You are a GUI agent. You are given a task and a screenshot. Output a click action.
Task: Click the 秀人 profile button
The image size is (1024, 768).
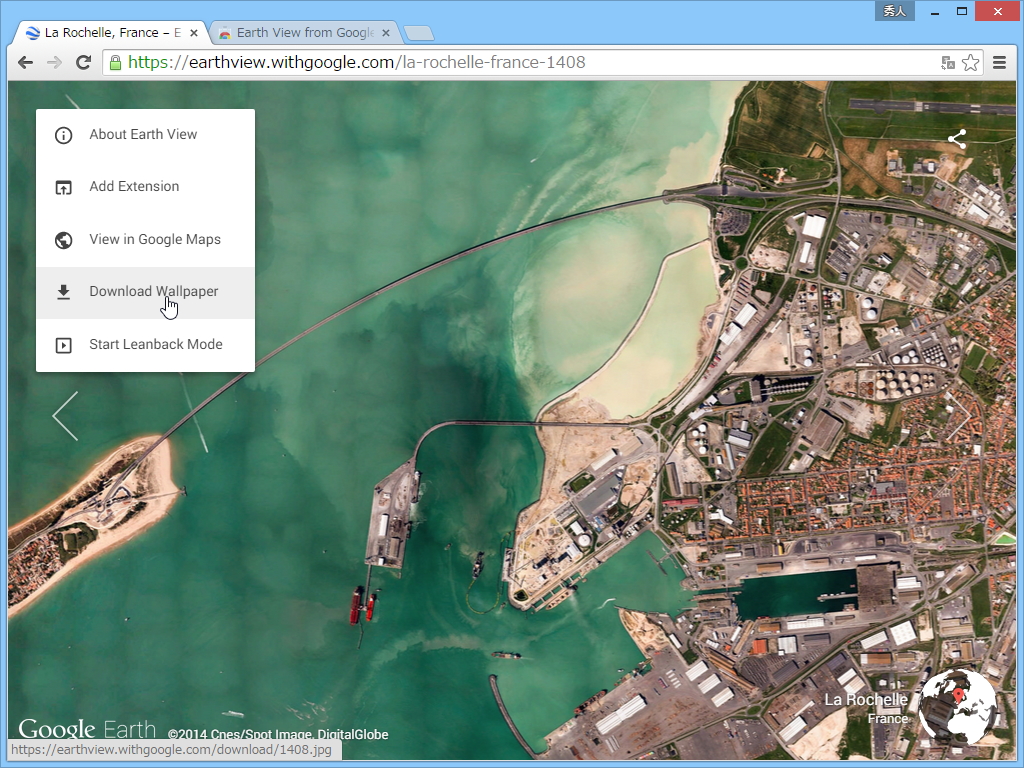pyautogui.click(x=893, y=11)
